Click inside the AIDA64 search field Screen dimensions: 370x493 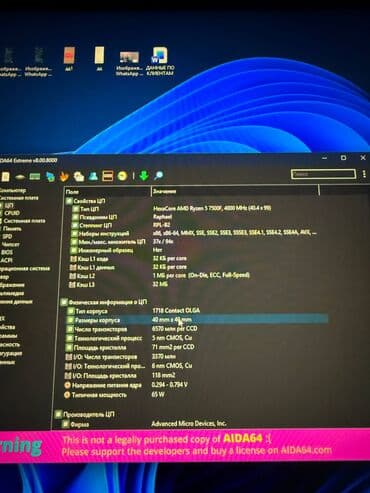[323, 174]
